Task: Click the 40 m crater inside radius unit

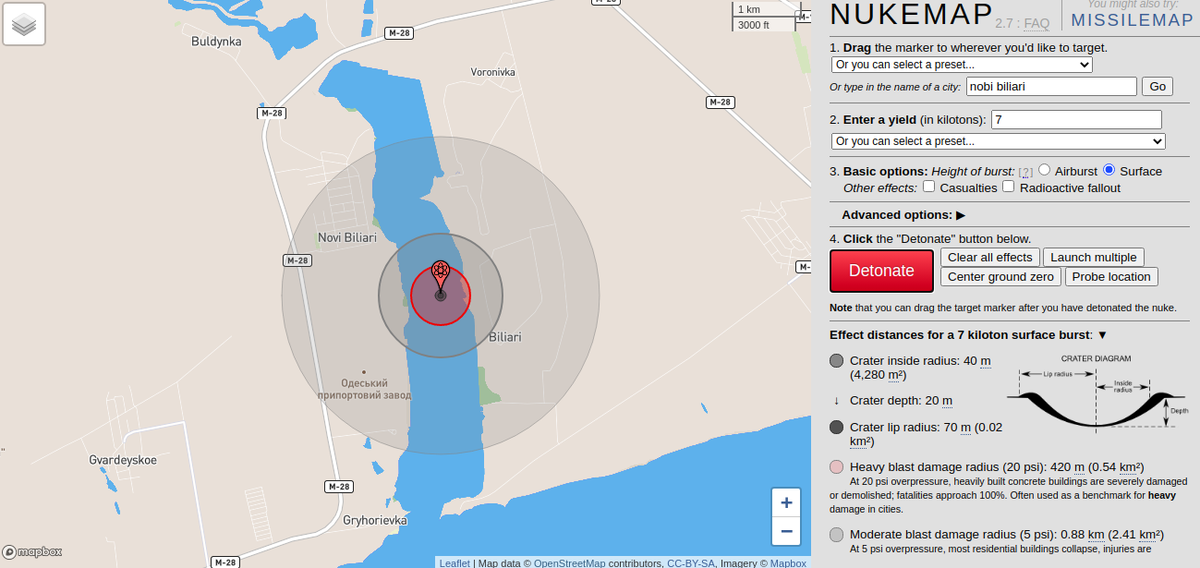Action: (x=985, y=361)
